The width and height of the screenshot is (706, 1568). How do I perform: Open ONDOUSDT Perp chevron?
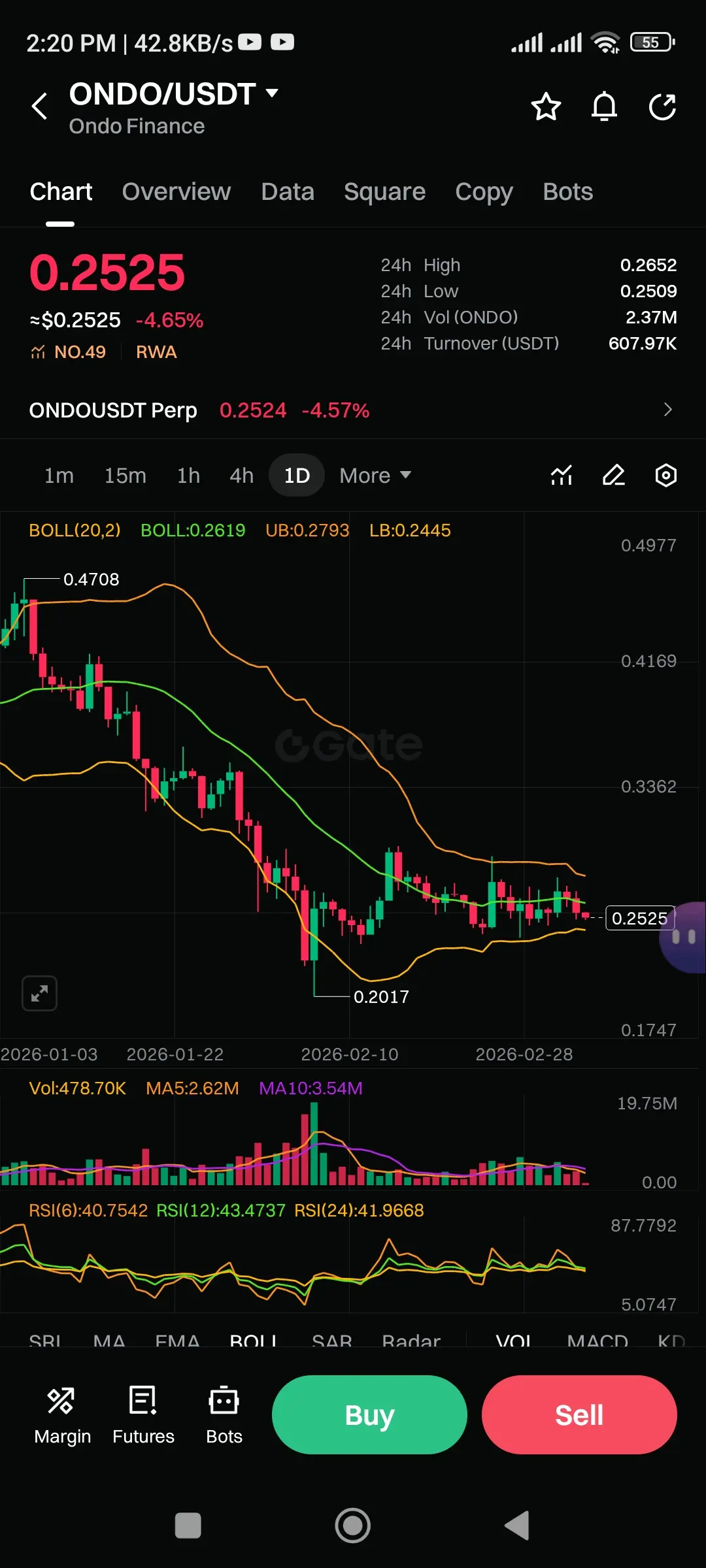pyautogui.click(x=667, y=410)
